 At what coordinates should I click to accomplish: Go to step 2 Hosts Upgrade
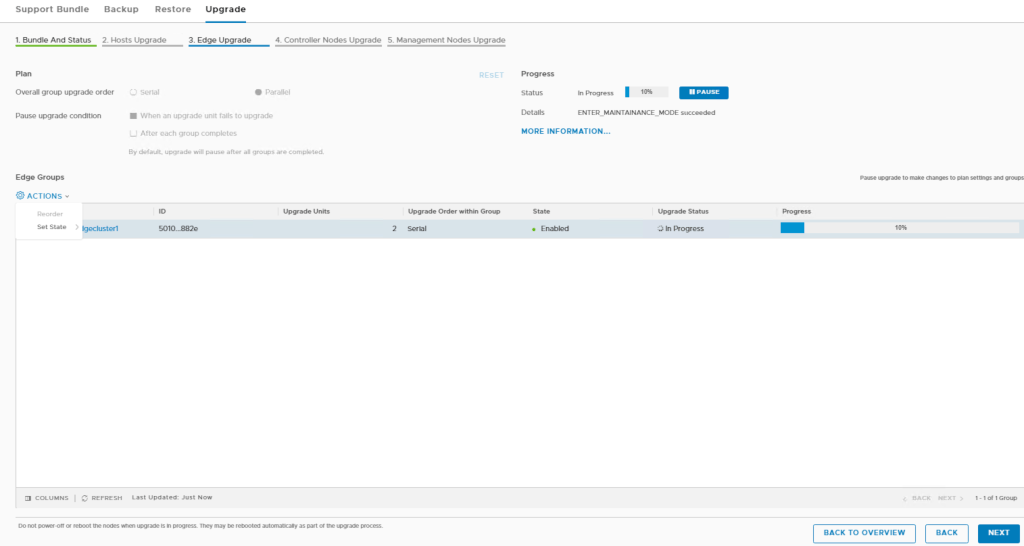click(x=134, y=41)
